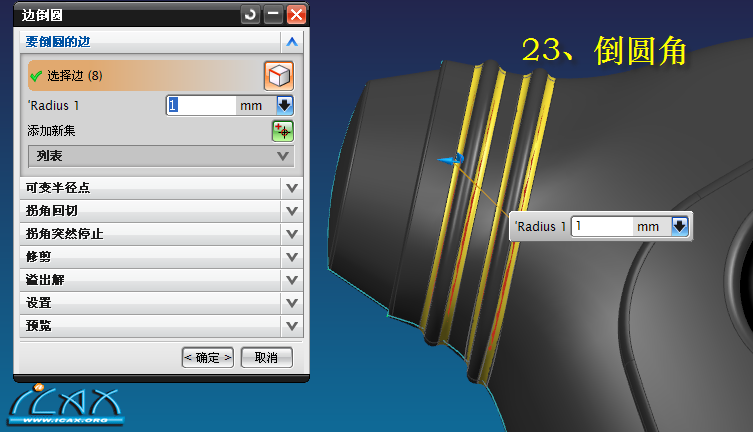The image size is (753, 432).
Task: Minimize the 边倒圆 dialog
Action: click(x=273, y=14)
